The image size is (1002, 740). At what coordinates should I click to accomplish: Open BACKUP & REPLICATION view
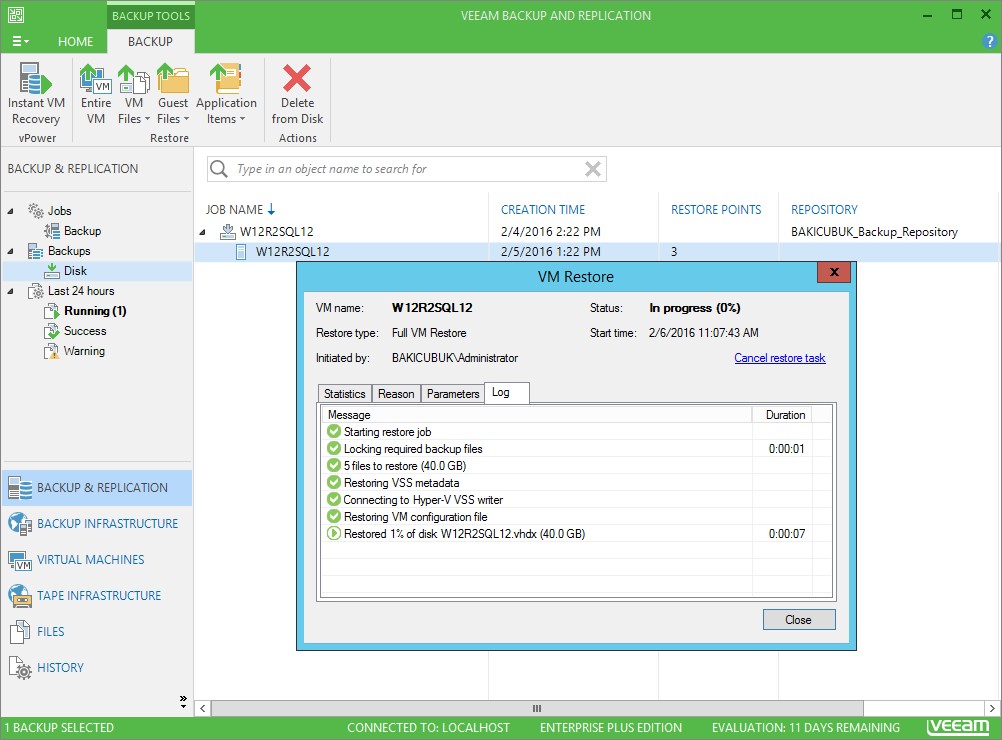97,488
